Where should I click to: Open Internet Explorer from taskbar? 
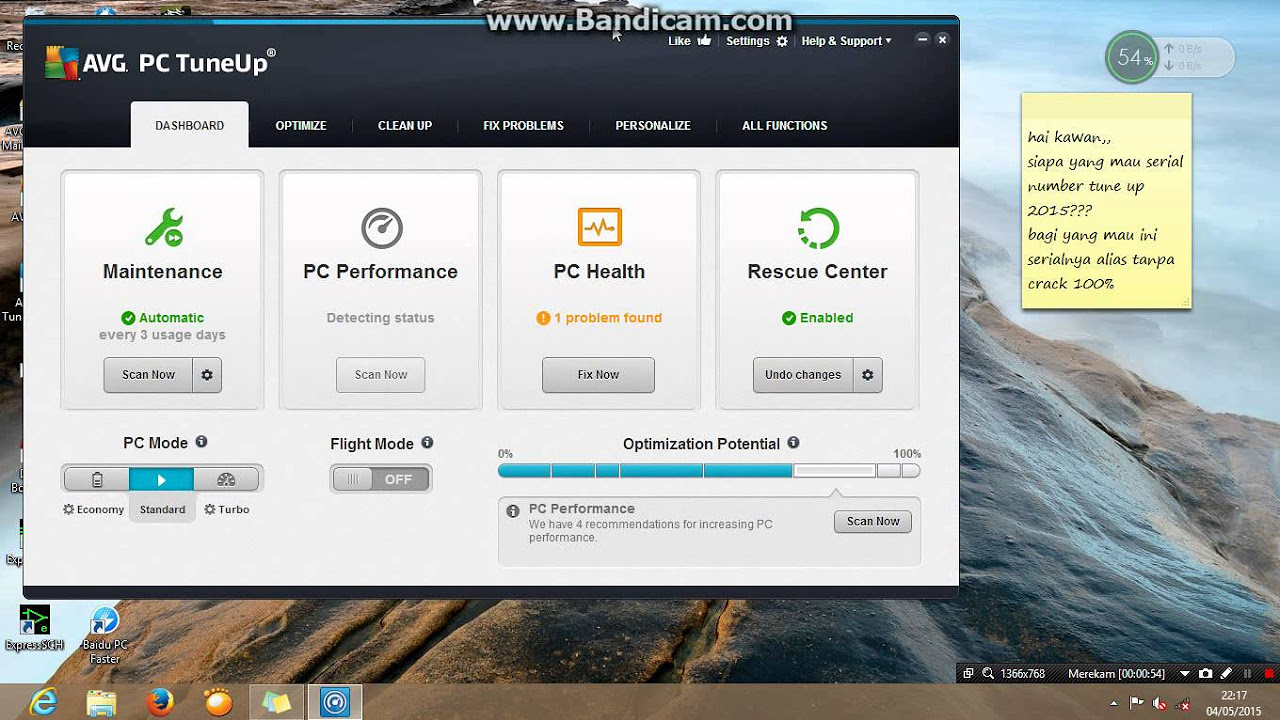[43, 703]
